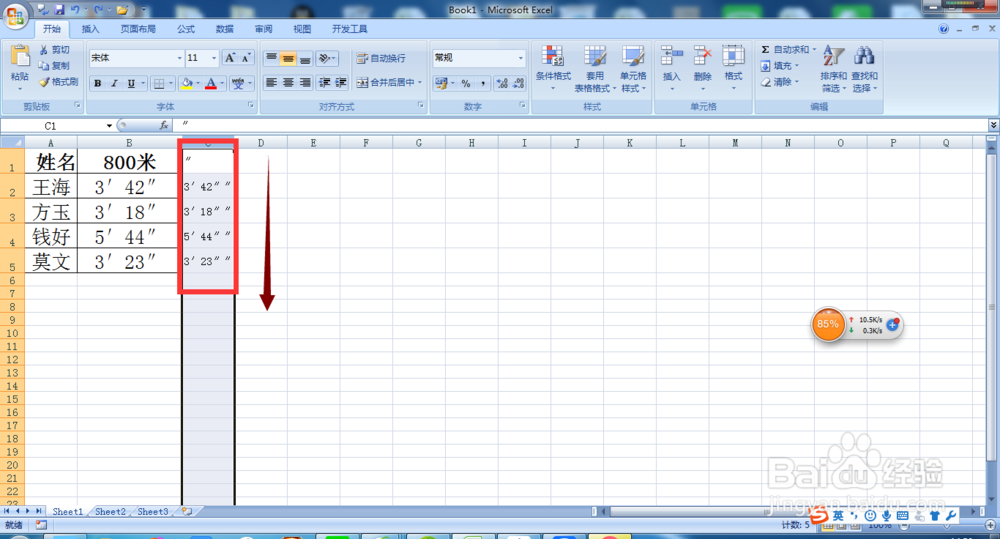Select the Sheet2 worksheet tab
The width and height of the screenshot is (1000, 539).
tap(110, 512)
